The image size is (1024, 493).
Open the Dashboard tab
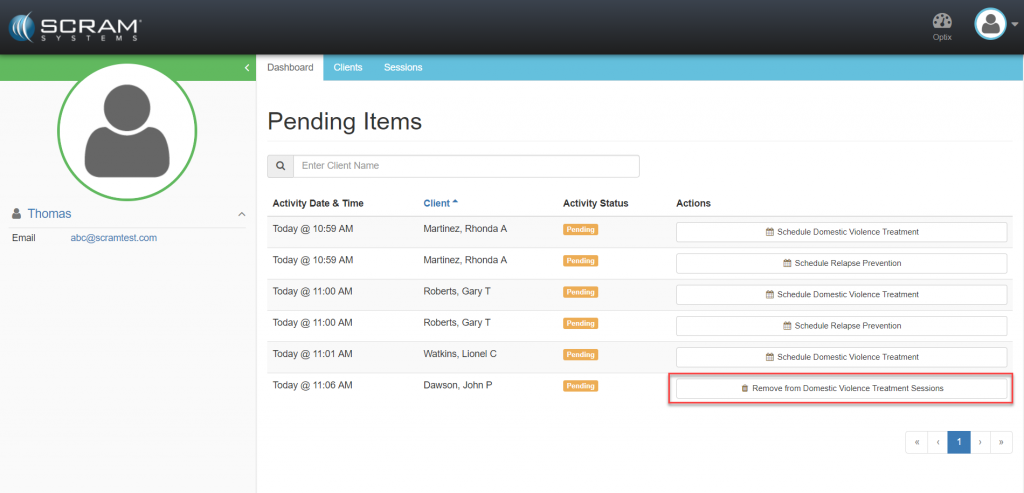(290, 68)
